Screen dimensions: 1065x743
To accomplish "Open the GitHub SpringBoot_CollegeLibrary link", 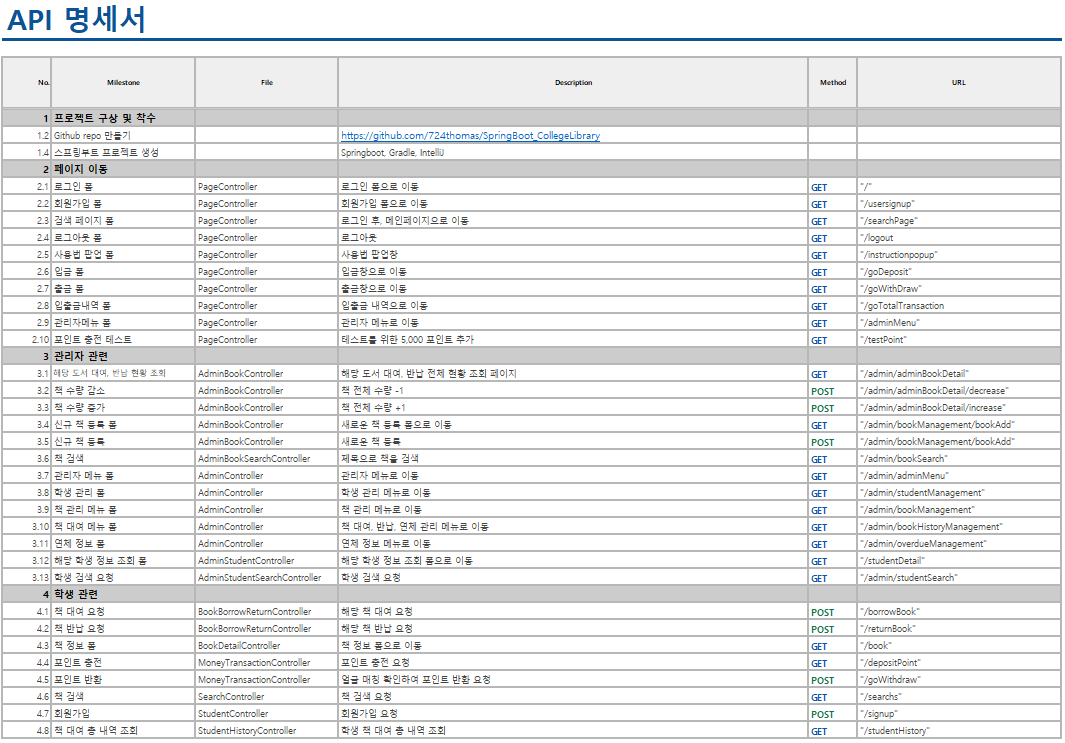I will coord(470,136).
